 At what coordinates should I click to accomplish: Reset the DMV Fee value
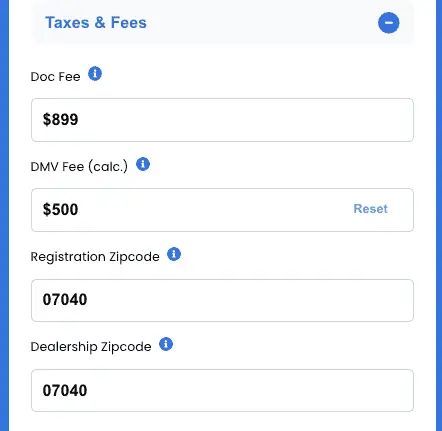[370, 209]
